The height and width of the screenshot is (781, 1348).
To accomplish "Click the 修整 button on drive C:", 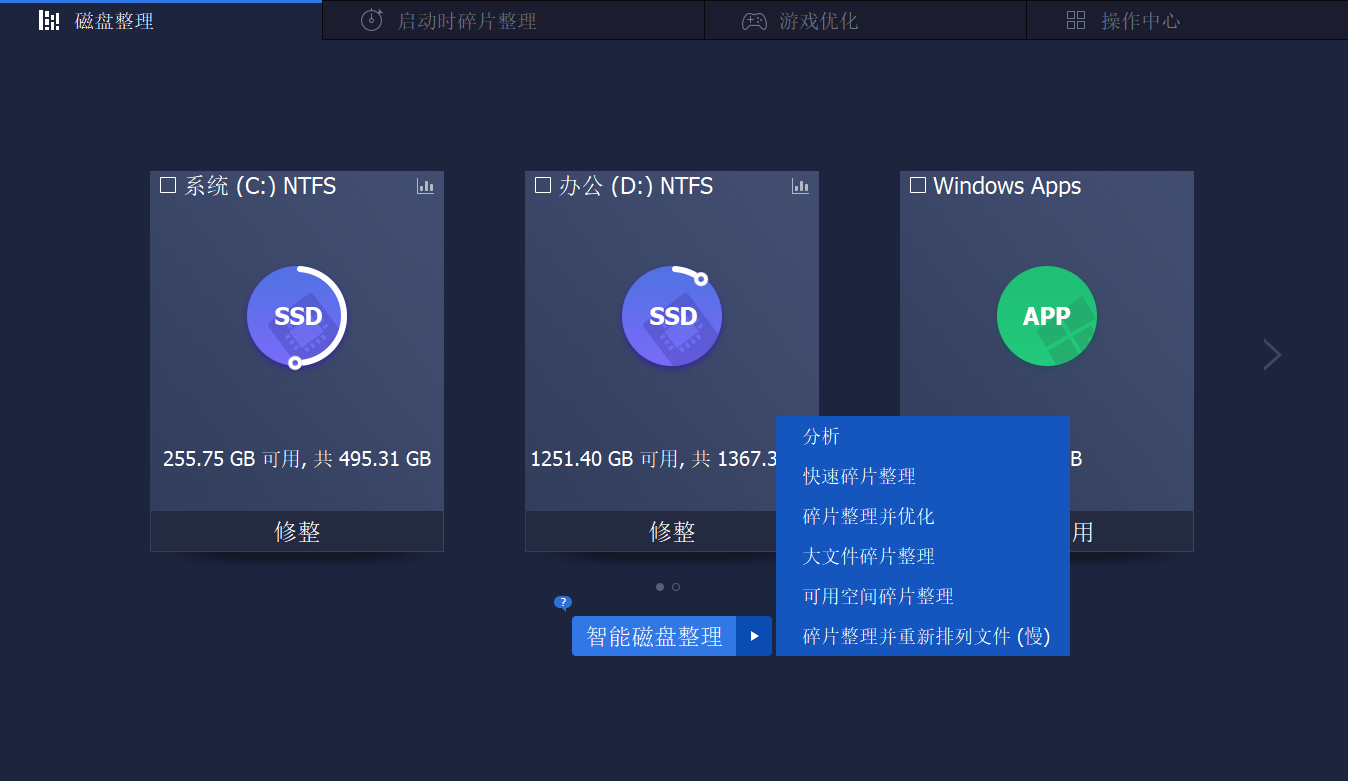I will tap(296, 531).
